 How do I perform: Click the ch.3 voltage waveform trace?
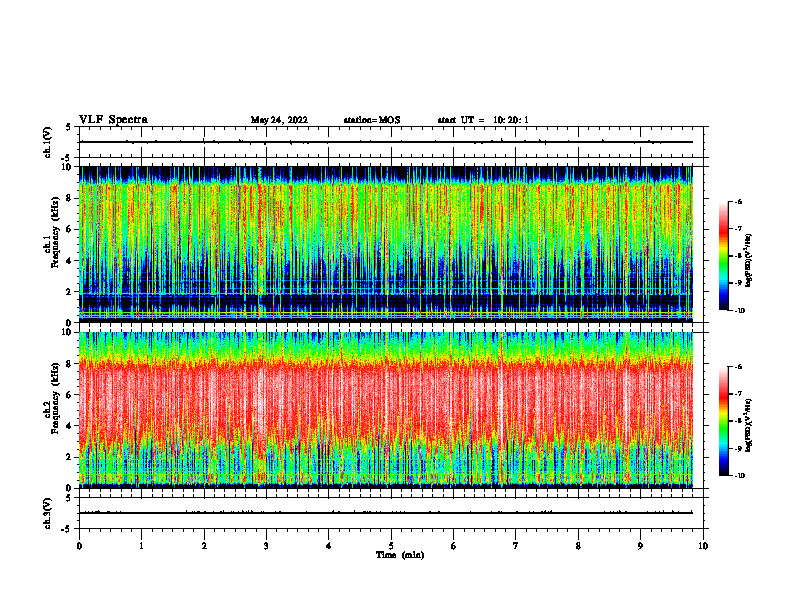pyautogui.click(x=385, y=513)
